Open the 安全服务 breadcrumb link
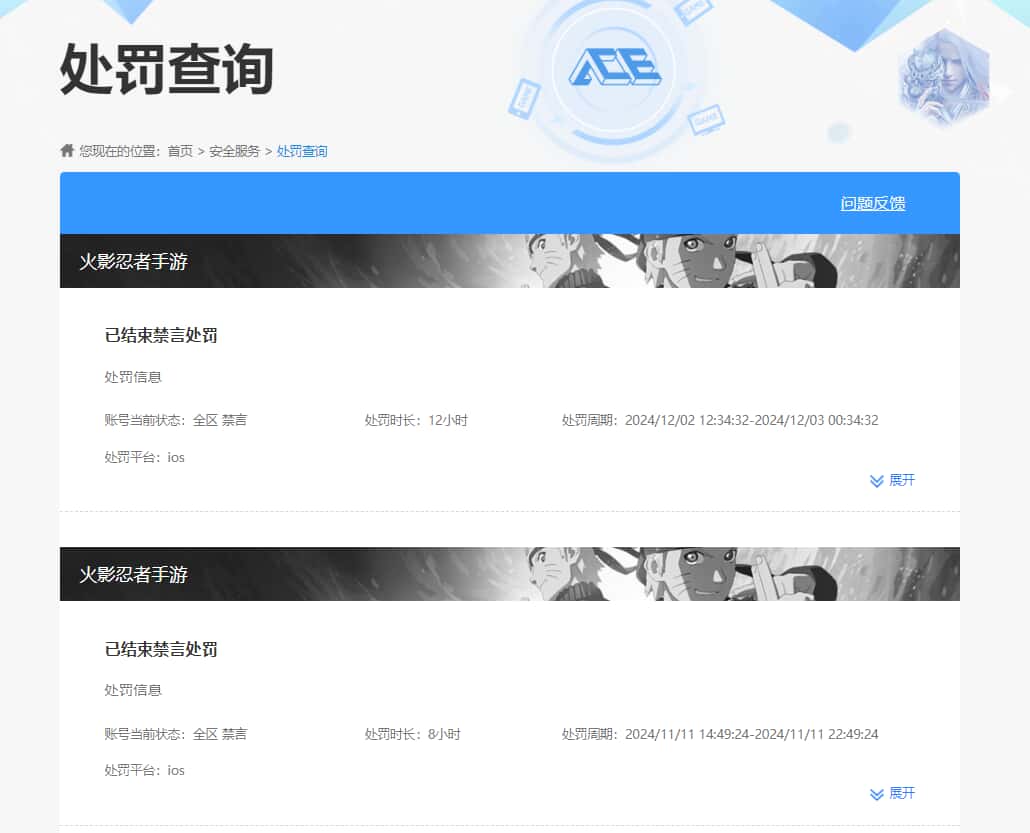This screenshot has width=1030, height=833. (235, 151)
